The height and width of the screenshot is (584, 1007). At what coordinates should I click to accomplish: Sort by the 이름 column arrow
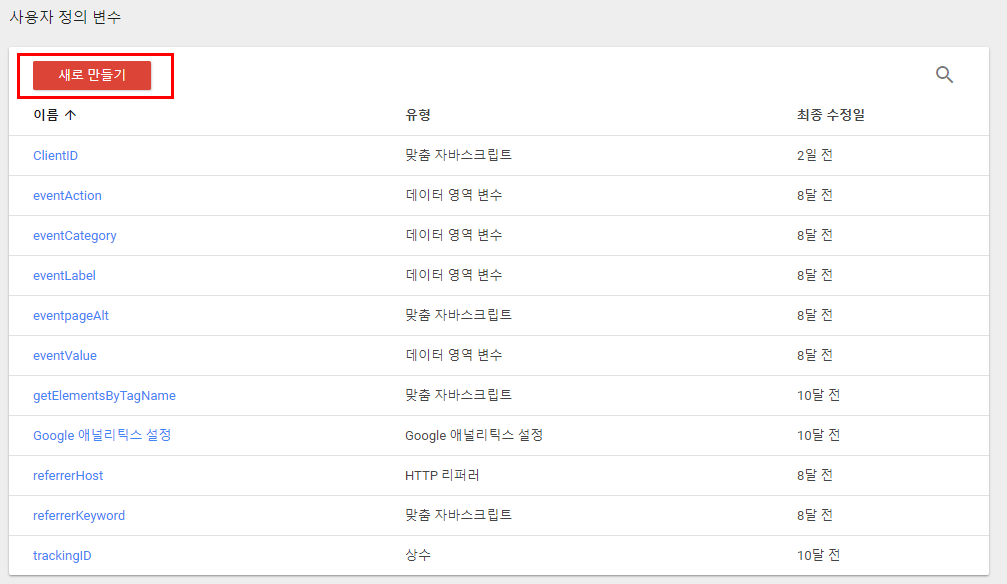(70, 115)
